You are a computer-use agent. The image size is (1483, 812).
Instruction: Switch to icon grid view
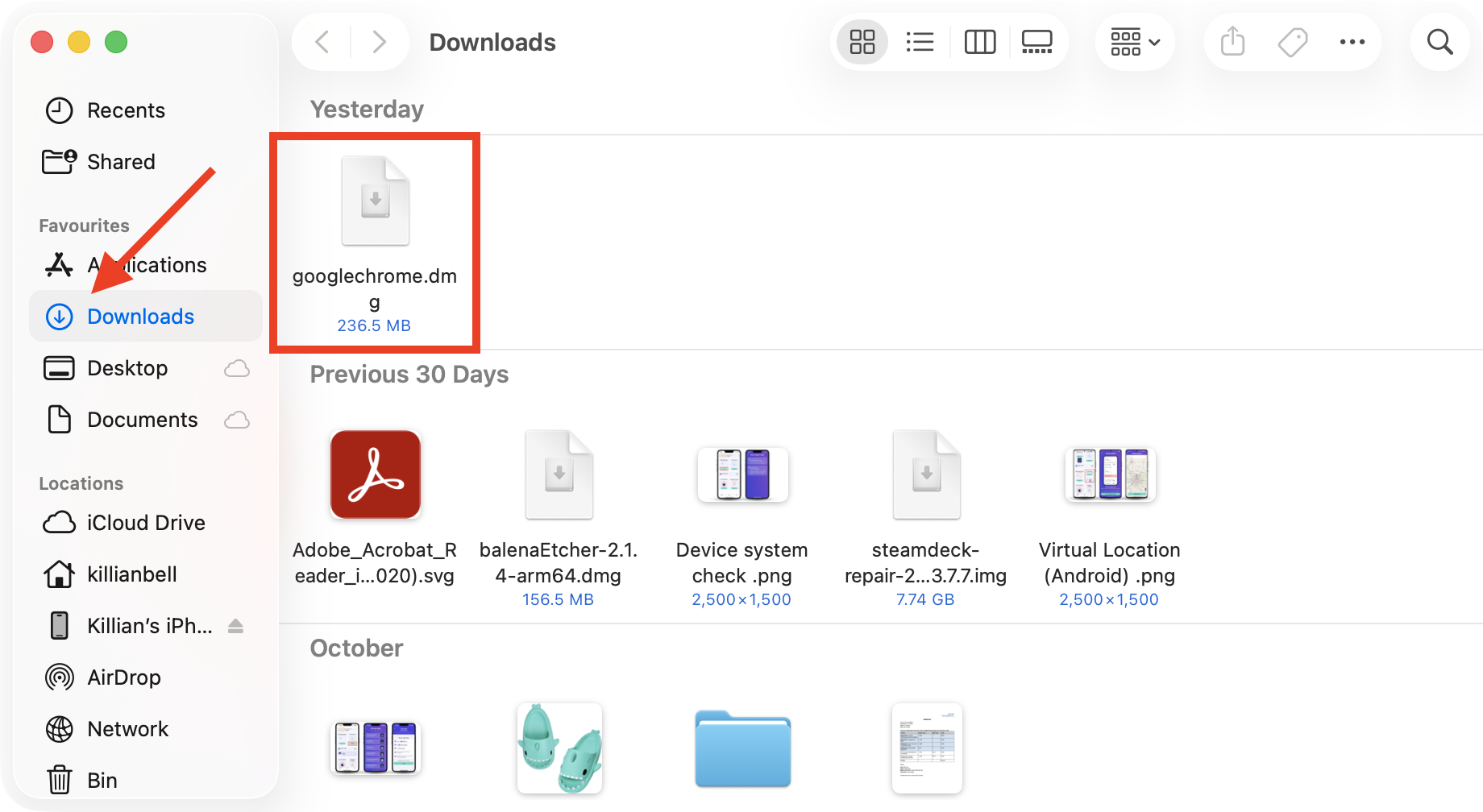coord(861,42)
